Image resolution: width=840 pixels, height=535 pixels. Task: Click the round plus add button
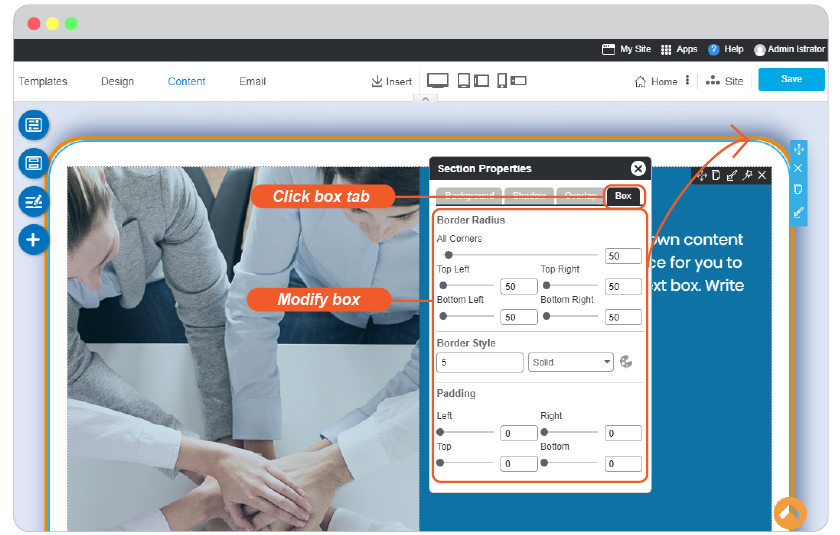pos(34,239)
